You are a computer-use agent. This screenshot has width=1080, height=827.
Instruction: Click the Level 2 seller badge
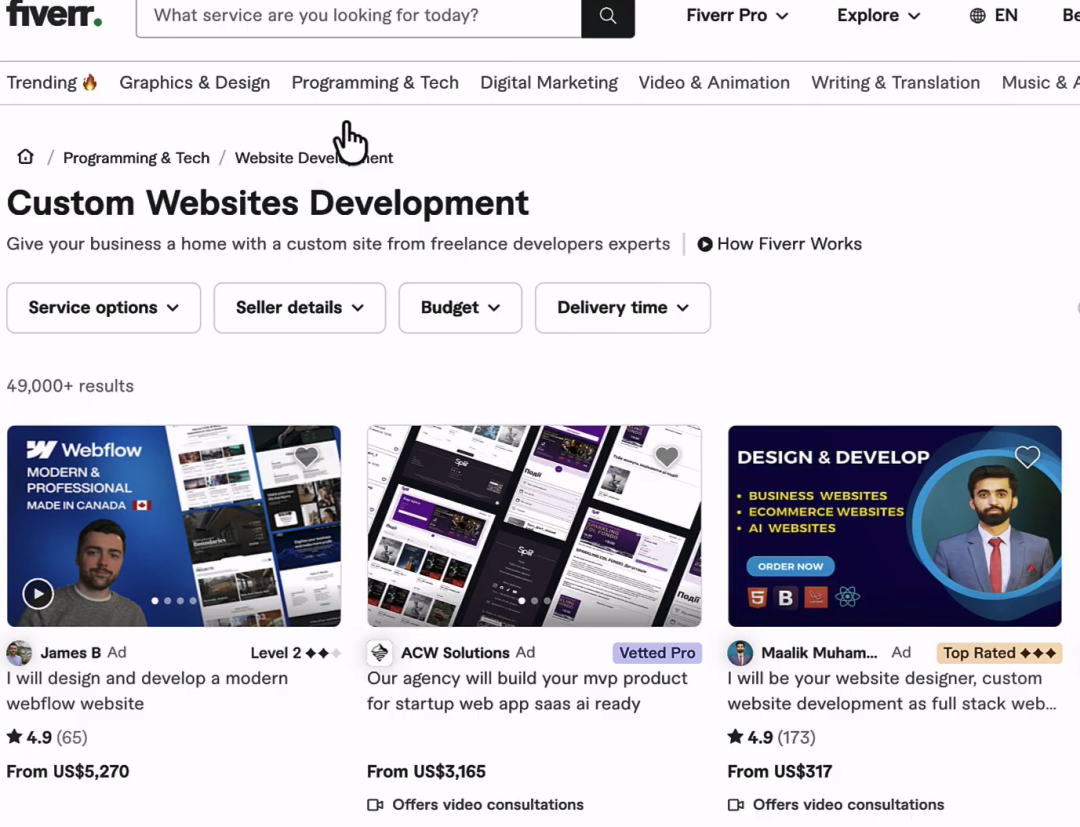pyautogui.click(x=295, y=653)
